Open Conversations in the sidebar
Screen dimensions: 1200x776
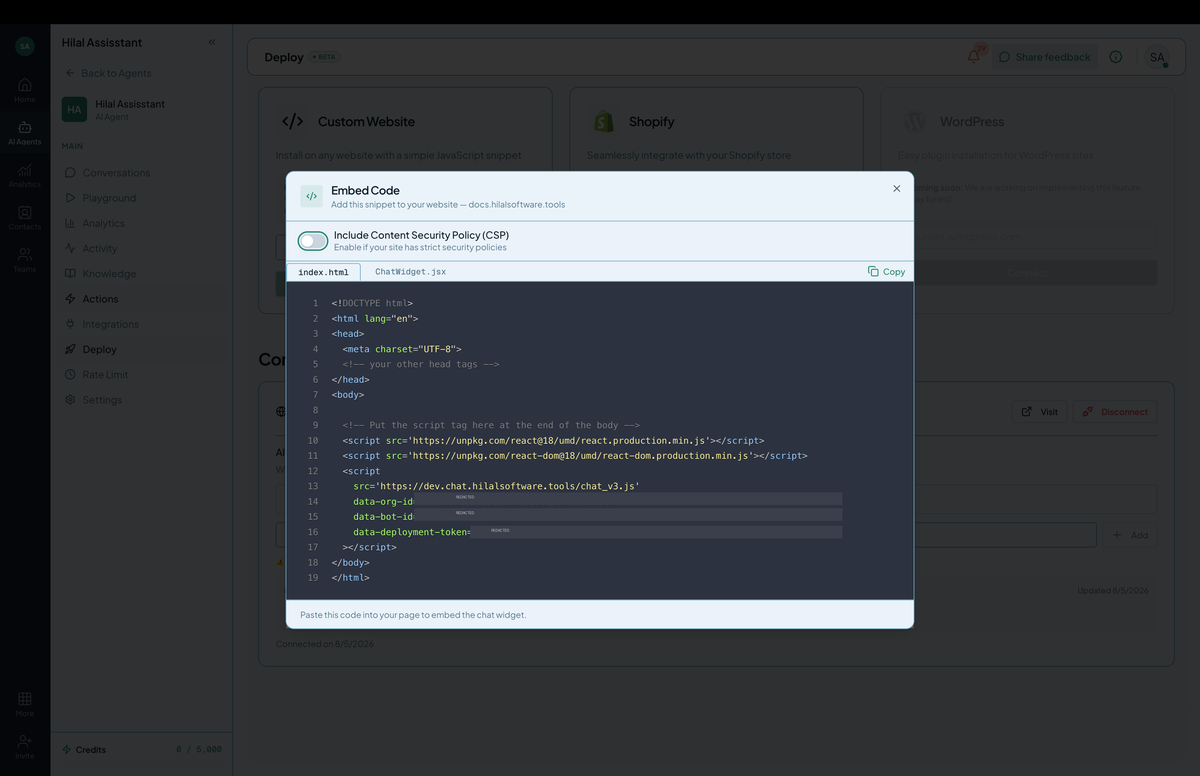tap(141, 172)
